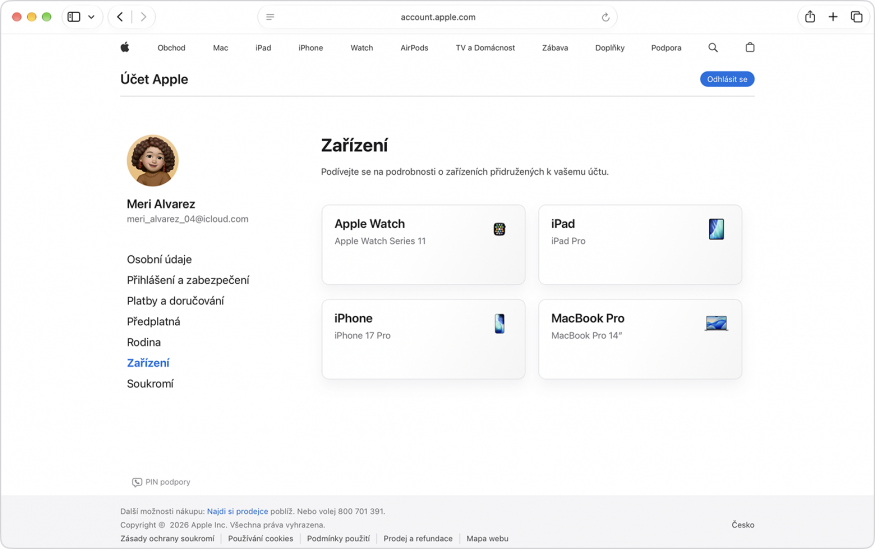This screenshot has width=875, height=549.
Task: Open AirPods in the navigation bar
Action: pos(414,48)
